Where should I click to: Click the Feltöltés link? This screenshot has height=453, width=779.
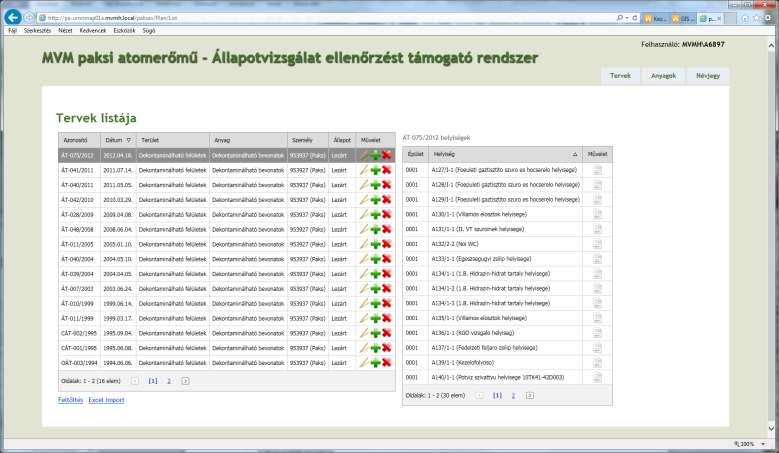click(71, 400)
